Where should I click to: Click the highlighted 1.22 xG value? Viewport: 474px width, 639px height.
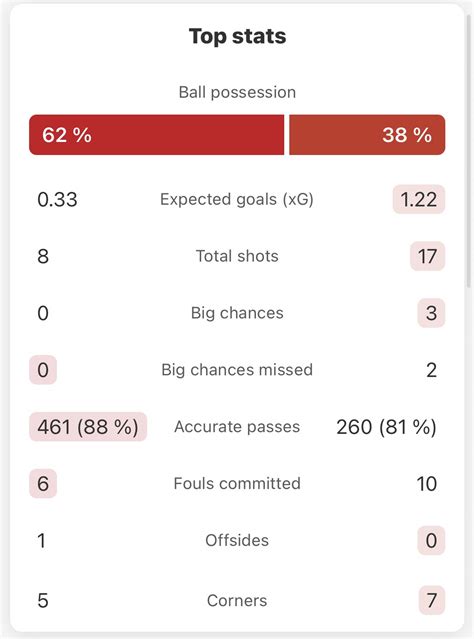coord(419,199)
